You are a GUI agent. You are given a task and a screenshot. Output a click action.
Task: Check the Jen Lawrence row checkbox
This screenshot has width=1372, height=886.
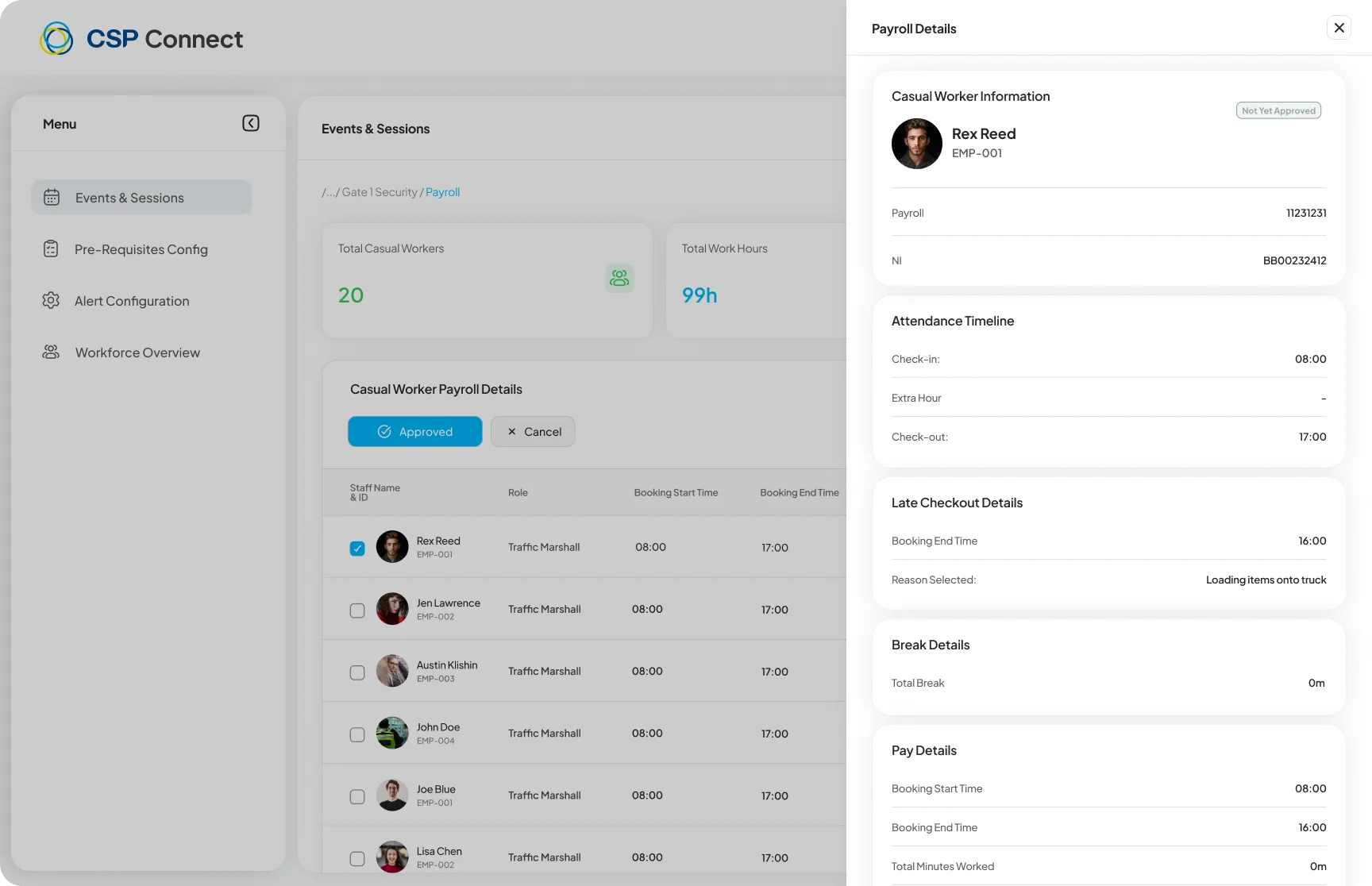coord(357,611)
